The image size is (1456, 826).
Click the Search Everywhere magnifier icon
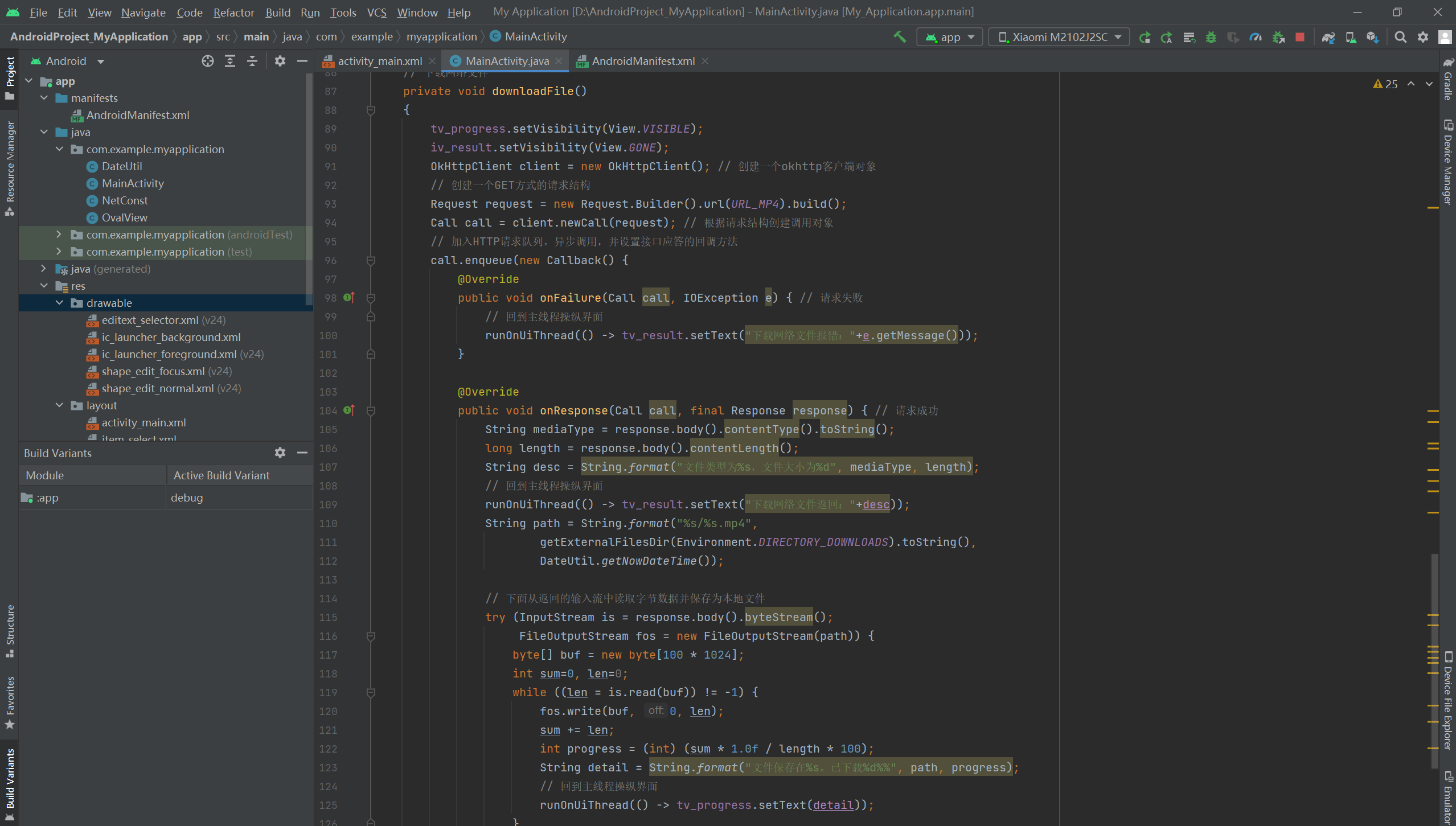1400,37
